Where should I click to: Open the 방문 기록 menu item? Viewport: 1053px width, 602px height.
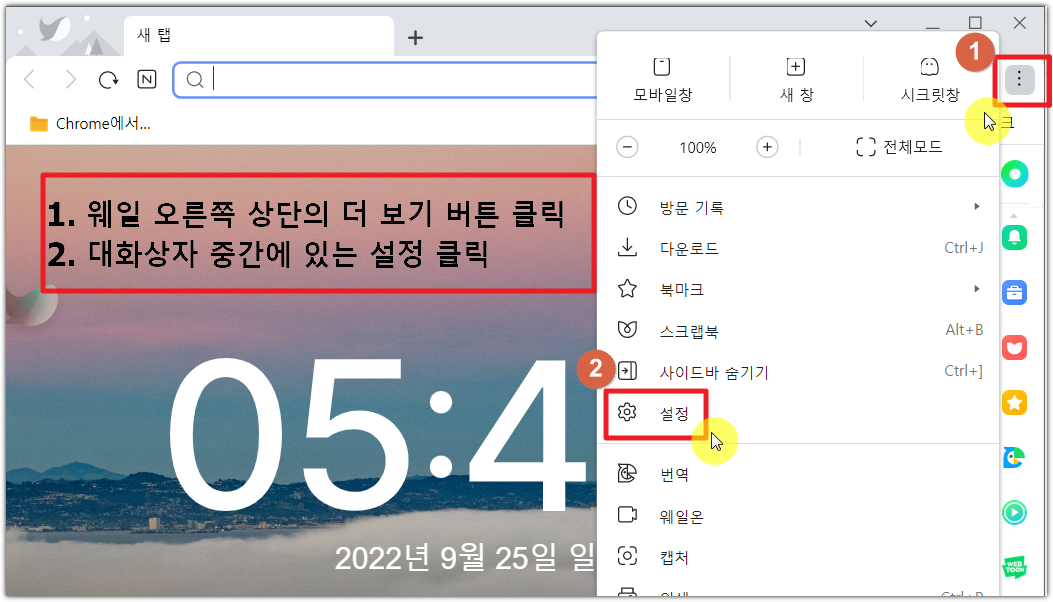tap(798, 207)
